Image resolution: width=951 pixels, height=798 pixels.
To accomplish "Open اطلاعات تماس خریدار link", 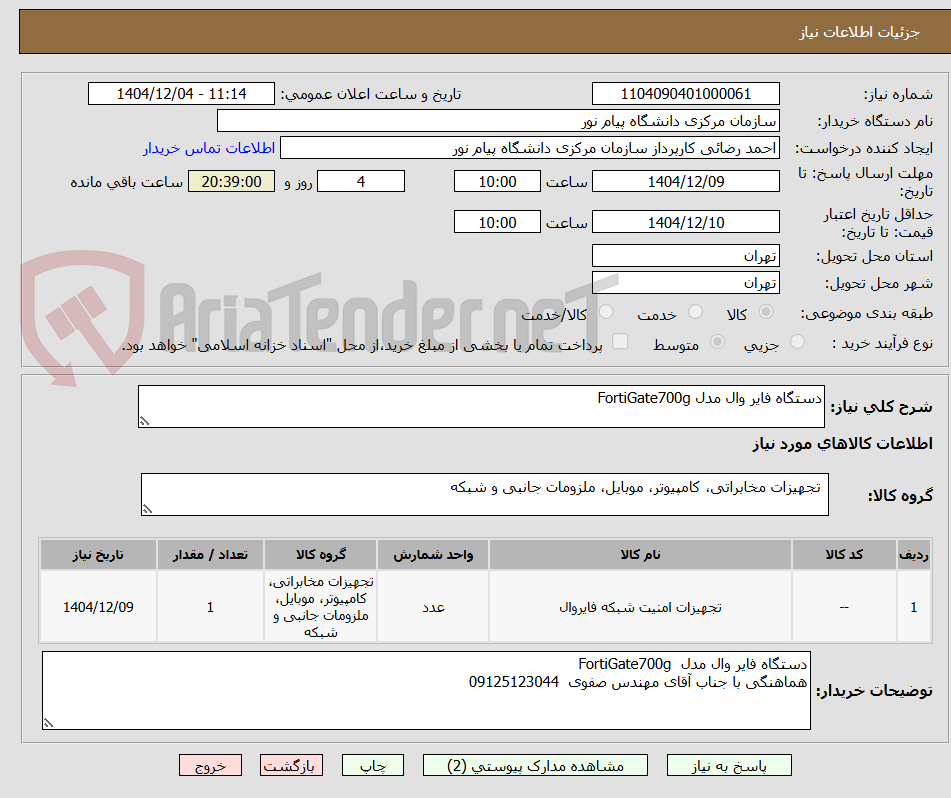I will click(209, 148).
